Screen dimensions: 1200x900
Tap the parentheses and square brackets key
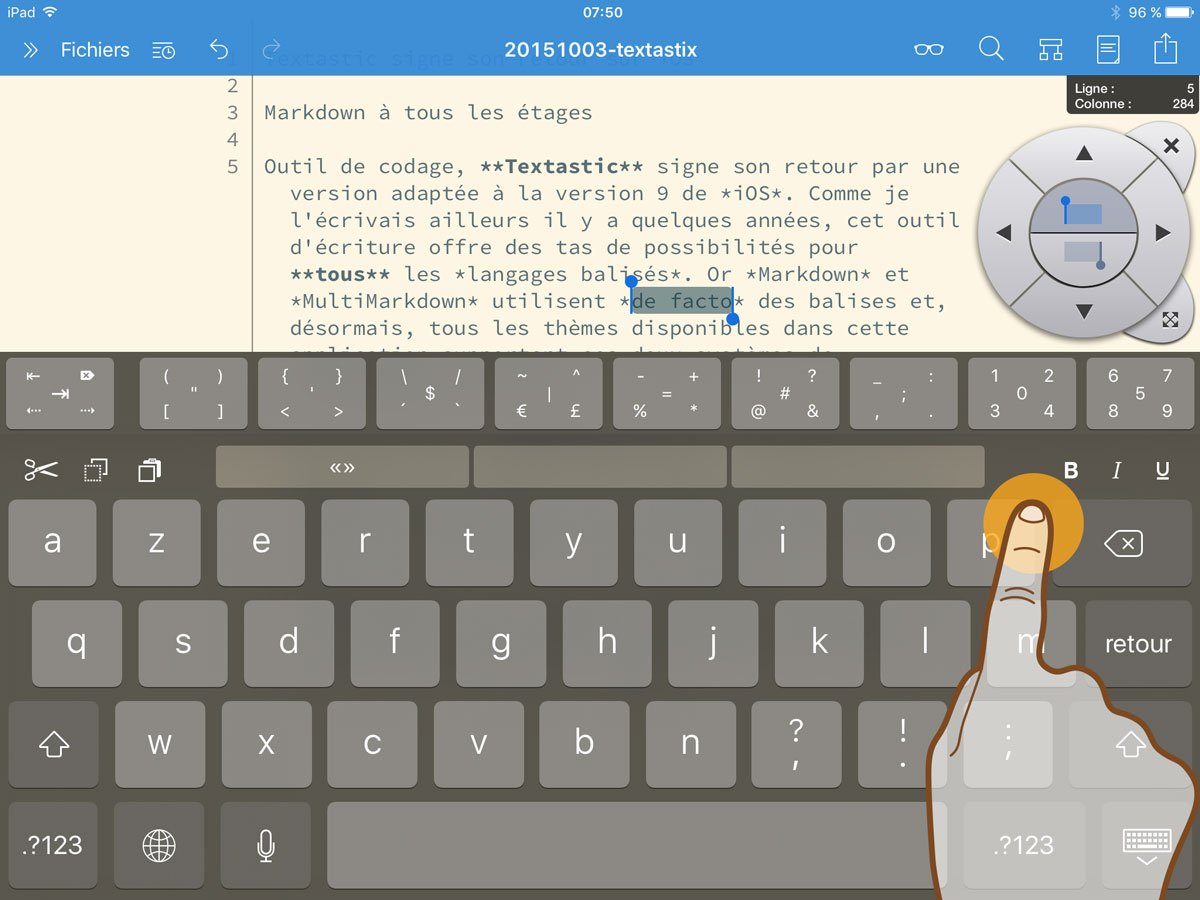coord(193,393)
